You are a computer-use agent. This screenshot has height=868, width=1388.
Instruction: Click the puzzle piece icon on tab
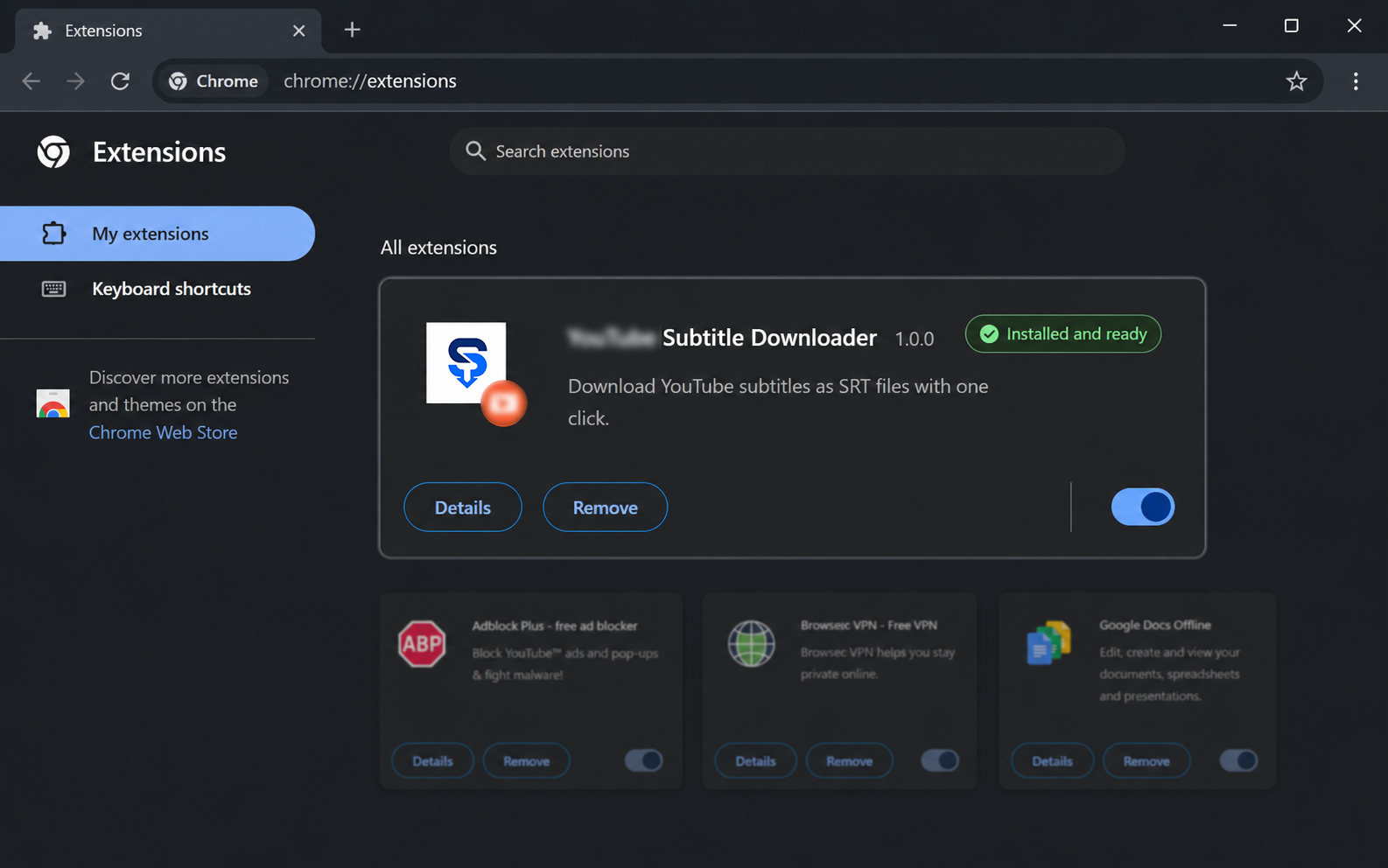point(42,31)
